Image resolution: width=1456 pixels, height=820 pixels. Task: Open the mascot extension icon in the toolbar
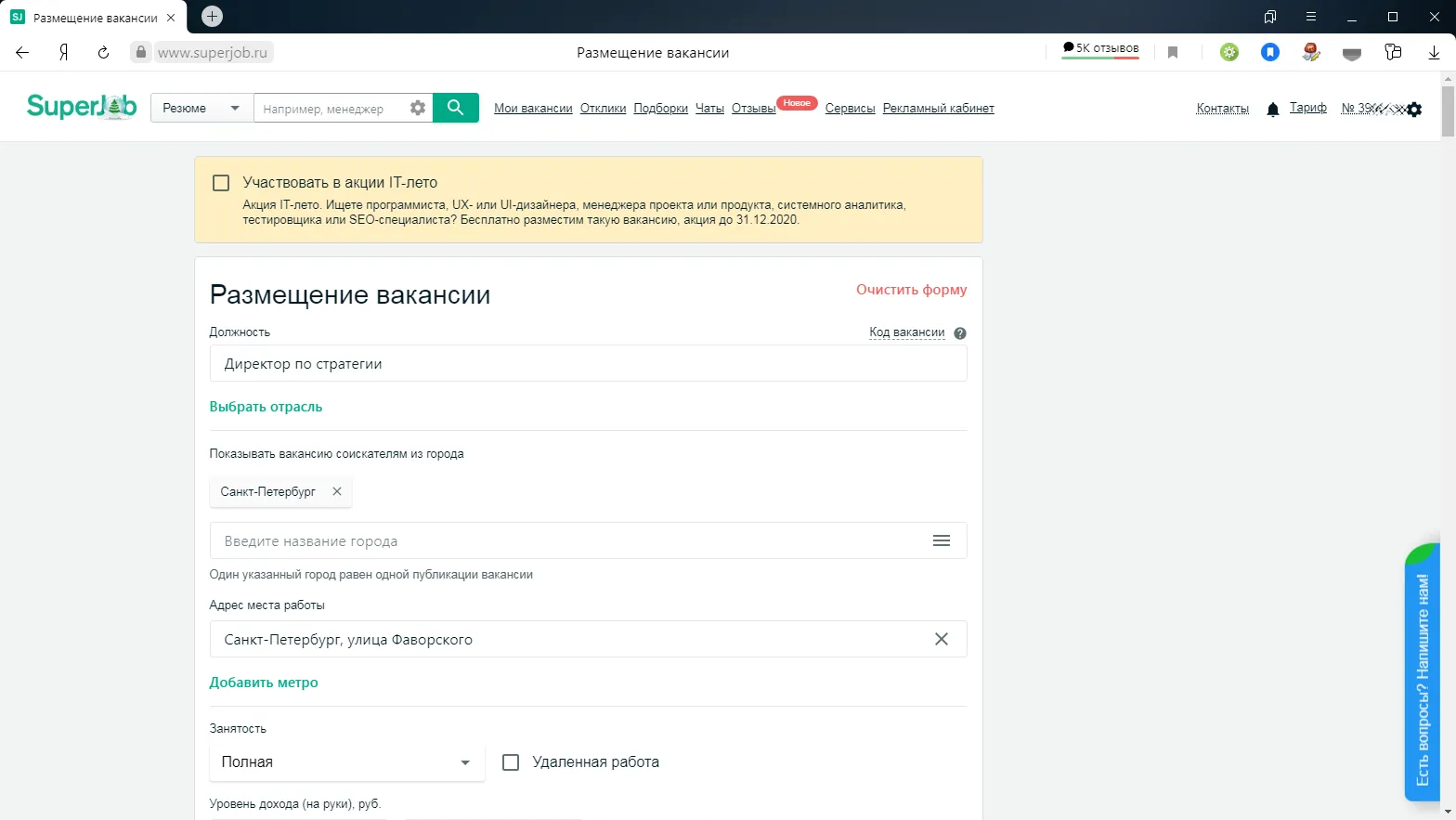click(1311, 52)
